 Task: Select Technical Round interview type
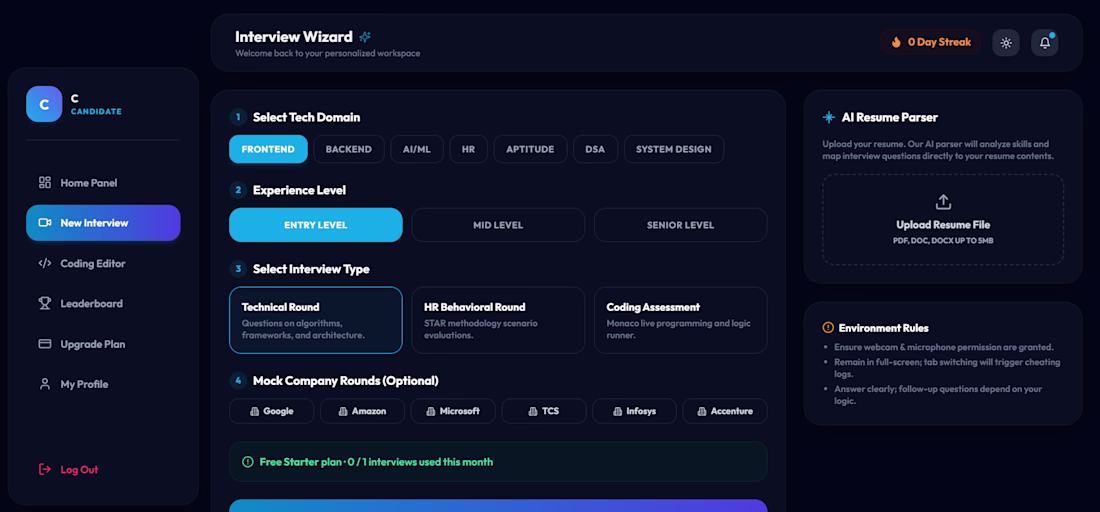point(316,321)
